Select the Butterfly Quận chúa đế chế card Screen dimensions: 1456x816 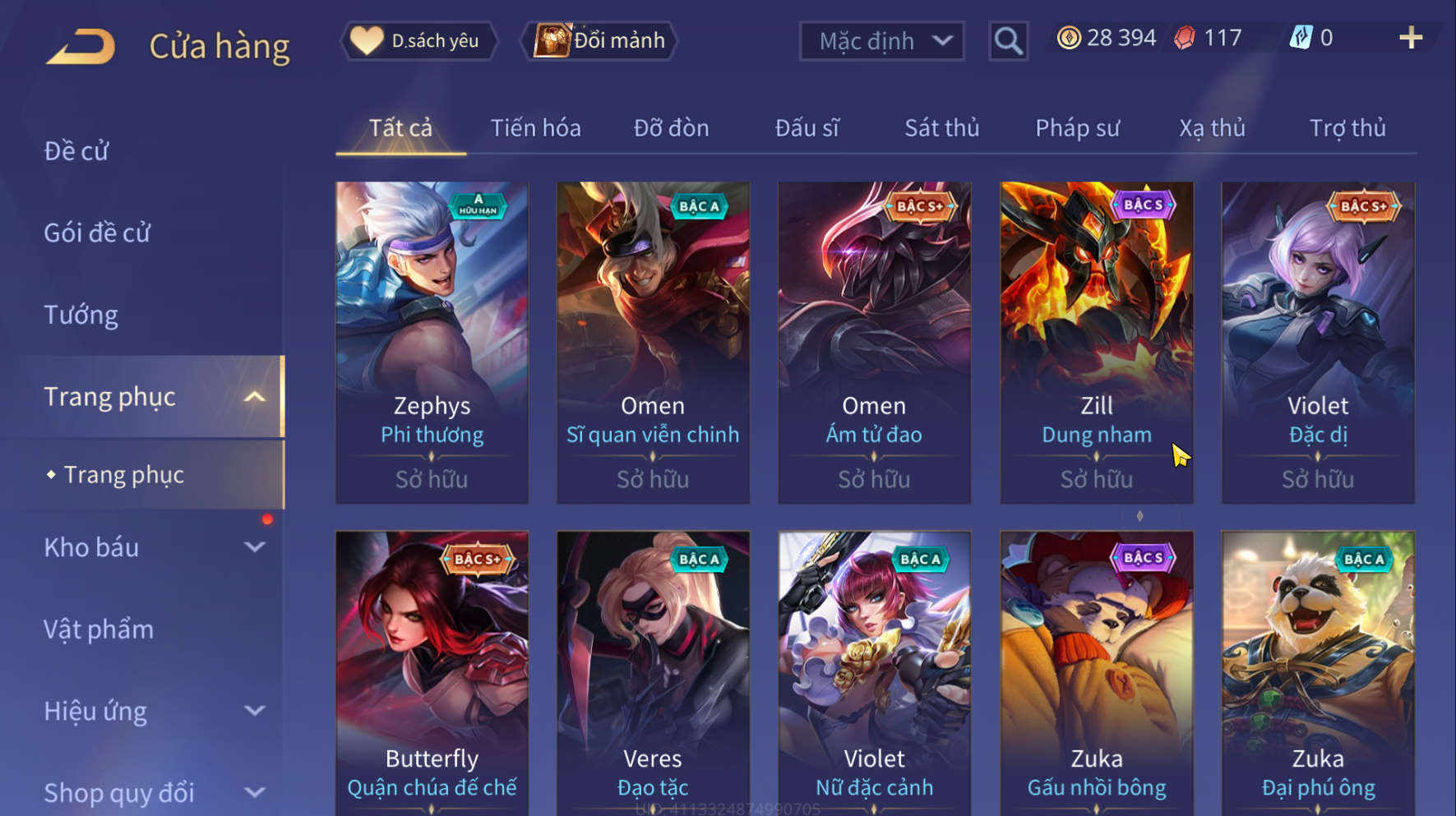point(432,674)
